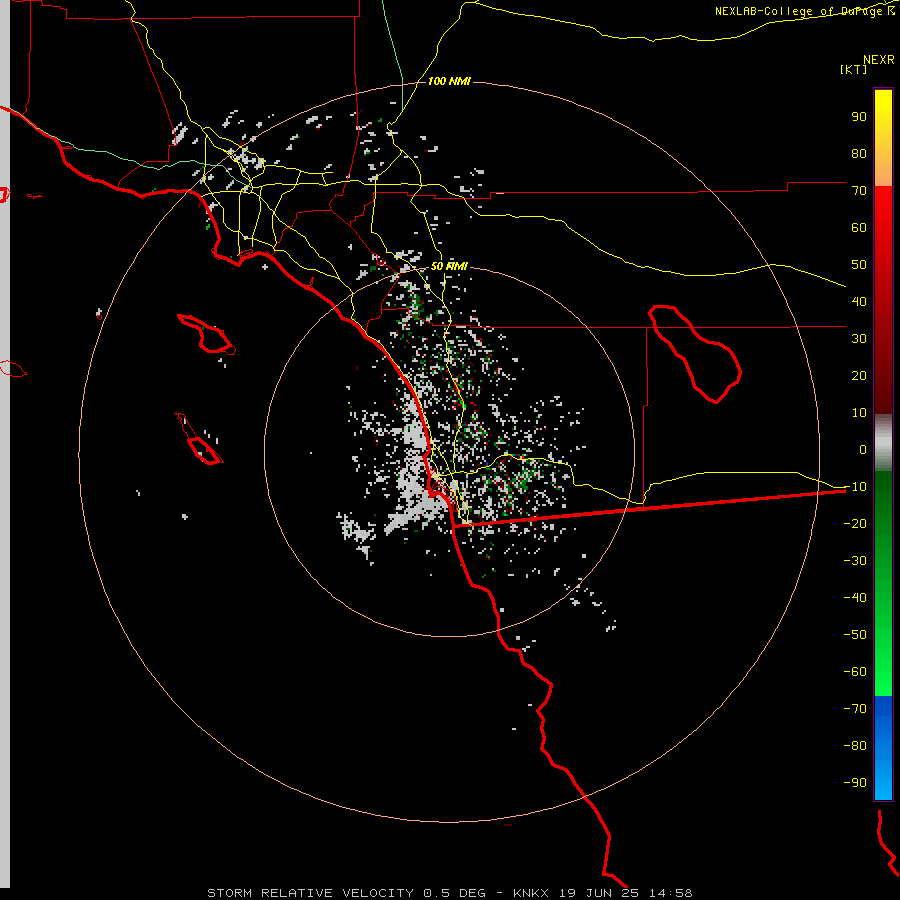Image resolution: width=900 pixels, height=900 pixels.
Task: Select the 70 value on velocity scale
Action: pos(859,191)
